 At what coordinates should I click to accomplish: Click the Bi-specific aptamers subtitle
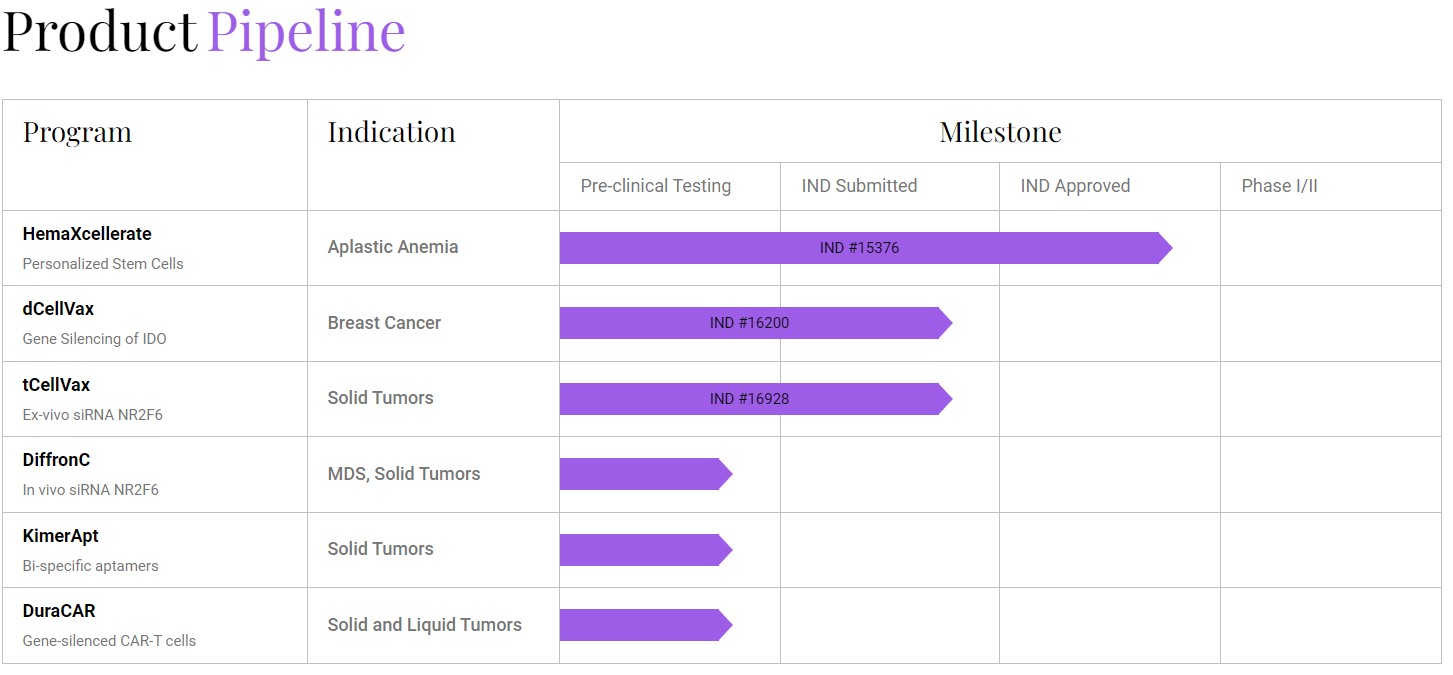[91, 566]
